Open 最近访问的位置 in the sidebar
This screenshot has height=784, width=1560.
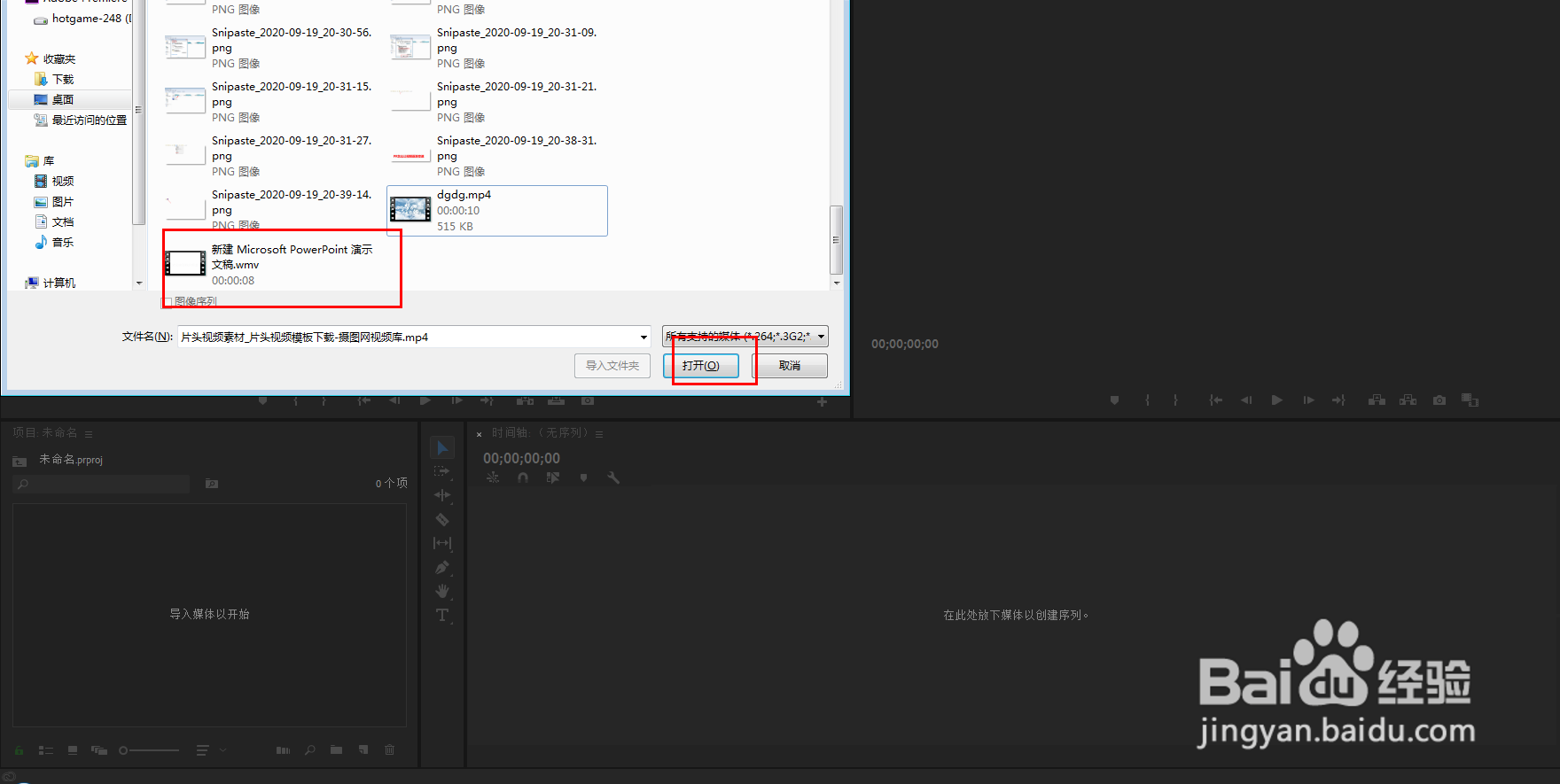pos(80,120)
